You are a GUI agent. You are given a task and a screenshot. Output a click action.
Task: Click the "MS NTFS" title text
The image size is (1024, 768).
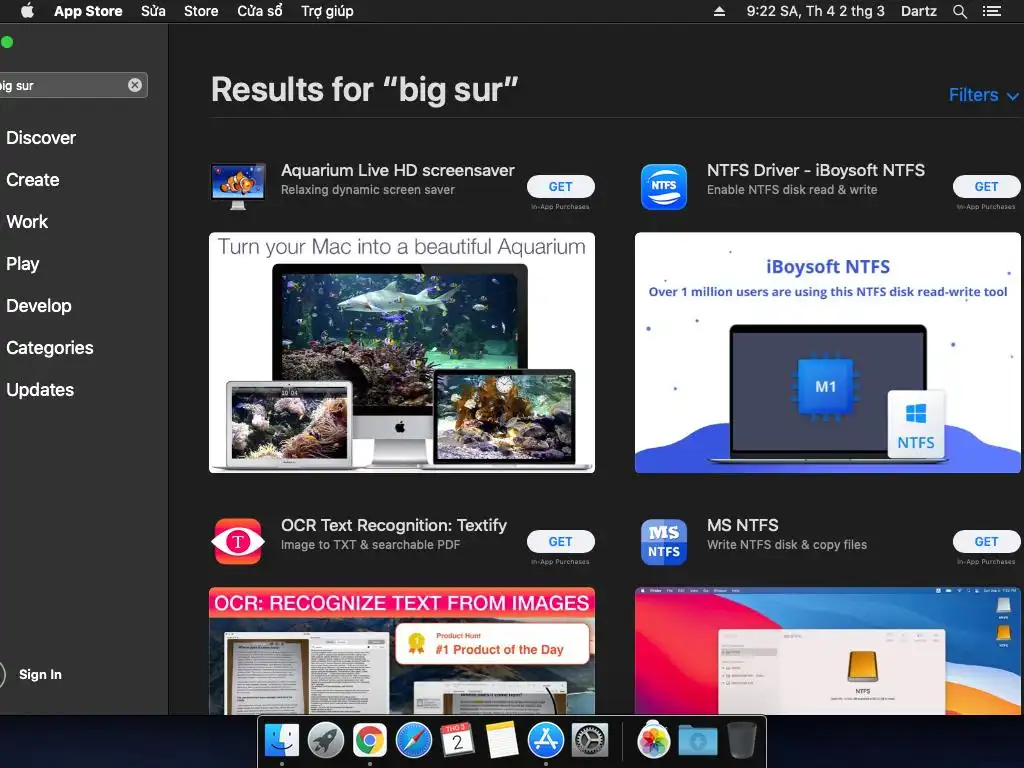[743, 526]
